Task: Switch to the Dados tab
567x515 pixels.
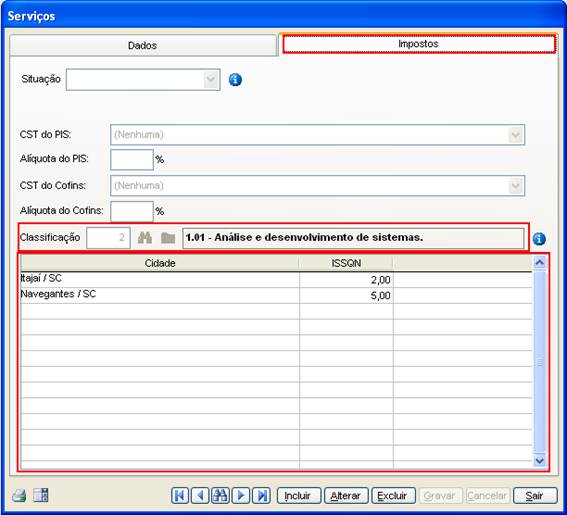Action: click(x=142, y=46)
